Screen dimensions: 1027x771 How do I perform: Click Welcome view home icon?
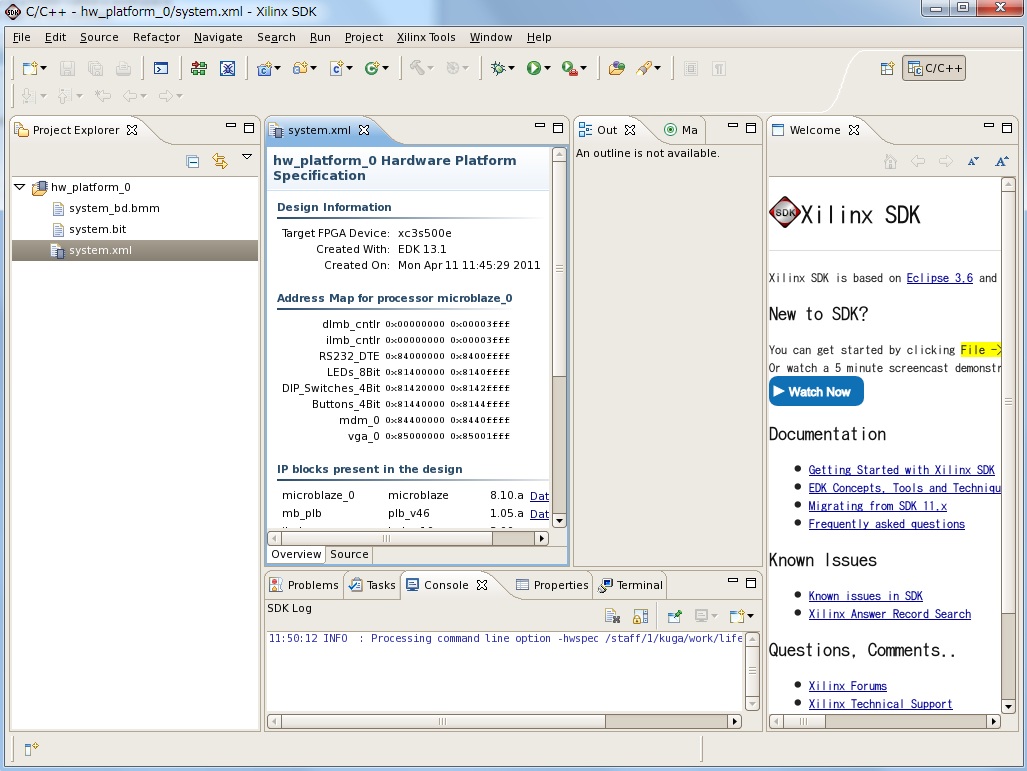pyautogui.click(x=890, y=161)
